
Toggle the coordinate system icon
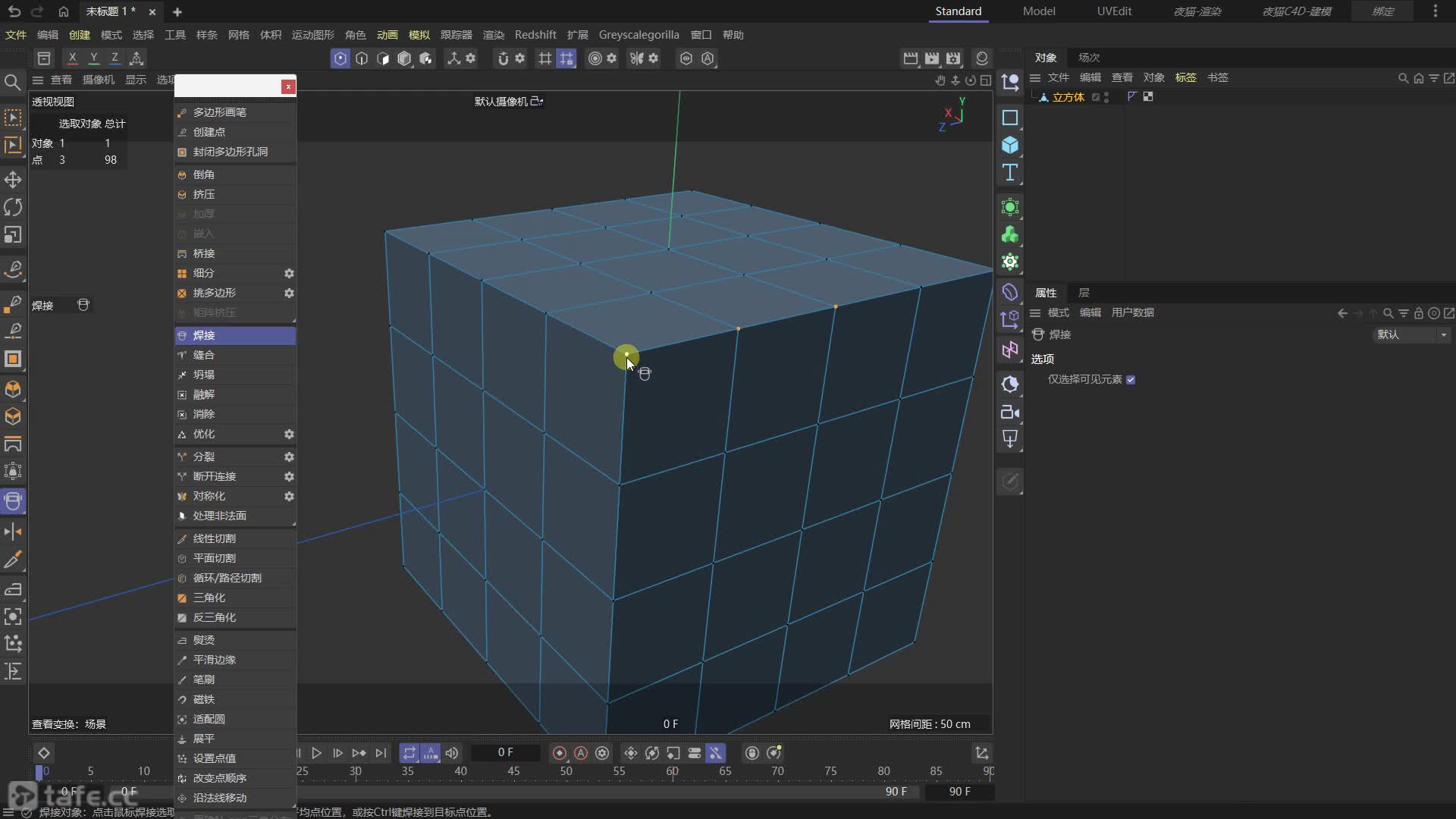(136, 58)
